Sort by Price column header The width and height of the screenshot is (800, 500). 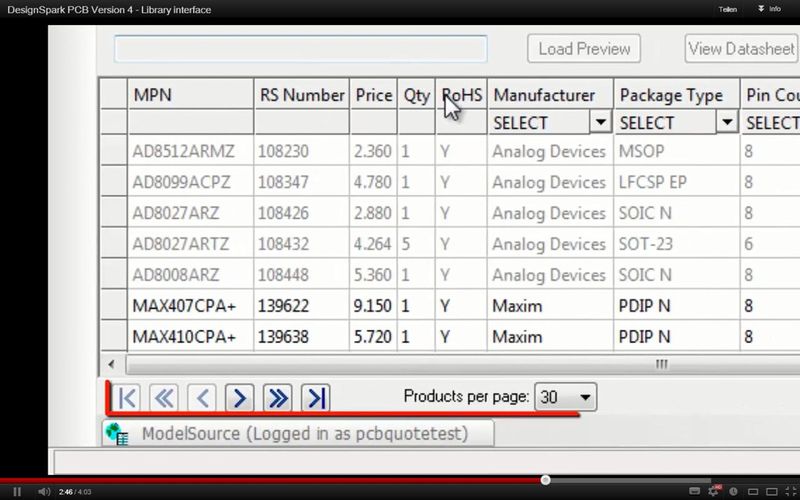(x=373, y=95)
